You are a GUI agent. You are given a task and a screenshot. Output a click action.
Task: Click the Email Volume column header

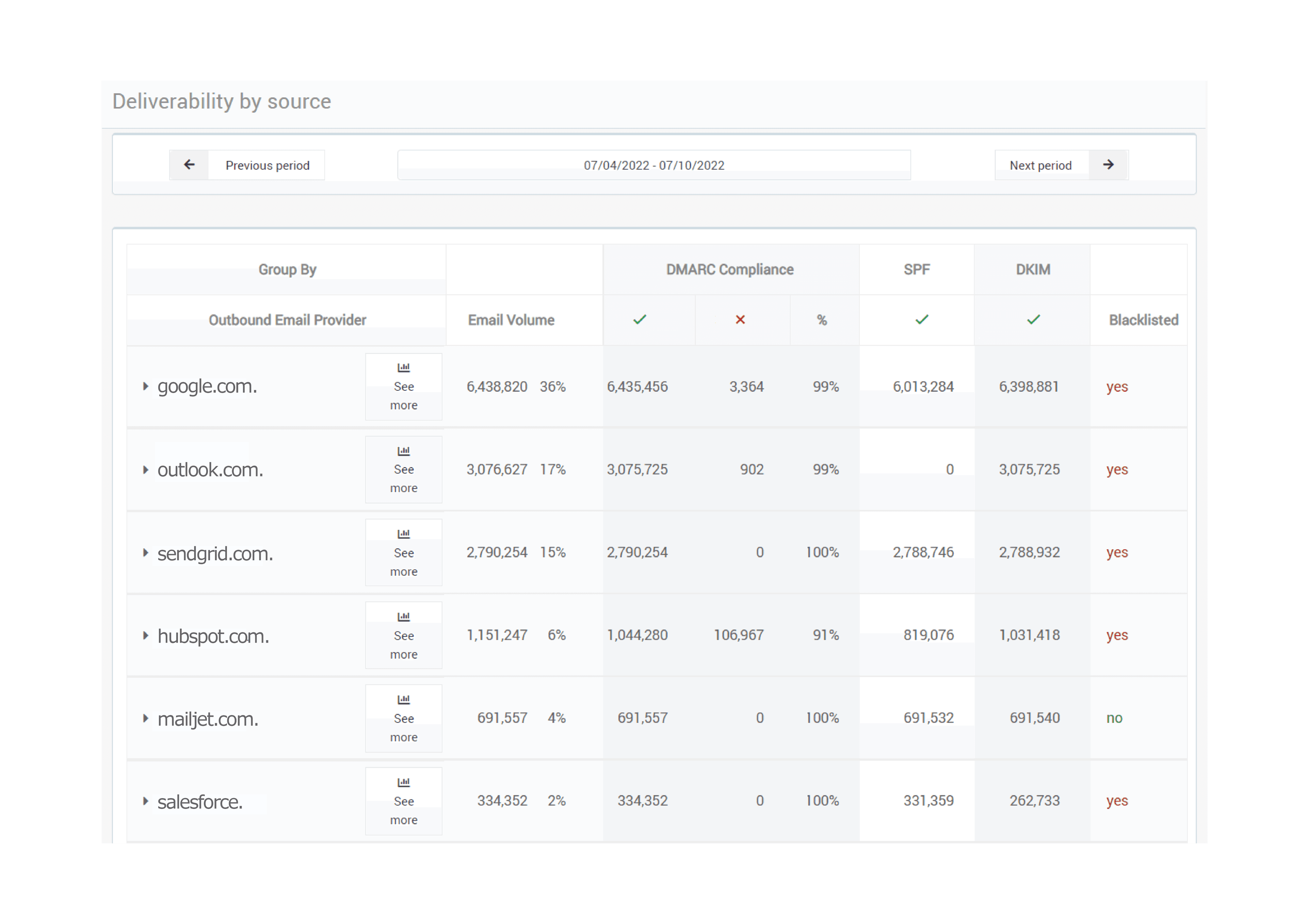coord(511,320)
